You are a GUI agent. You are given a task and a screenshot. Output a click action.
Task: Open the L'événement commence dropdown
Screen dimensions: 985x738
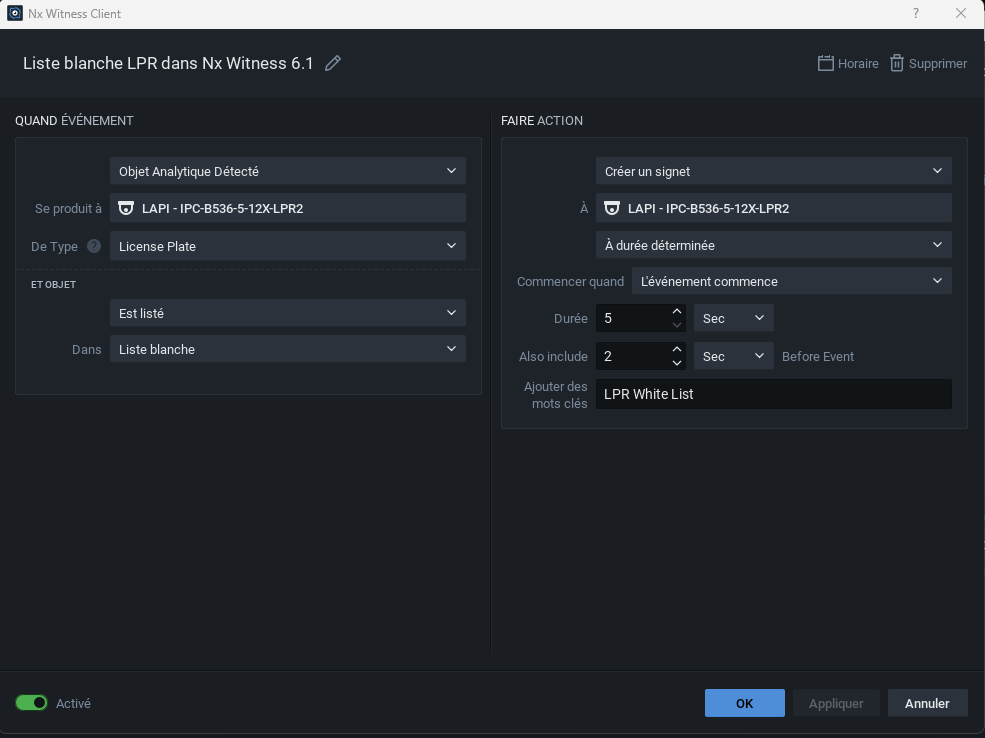click(x=791, y=281)
